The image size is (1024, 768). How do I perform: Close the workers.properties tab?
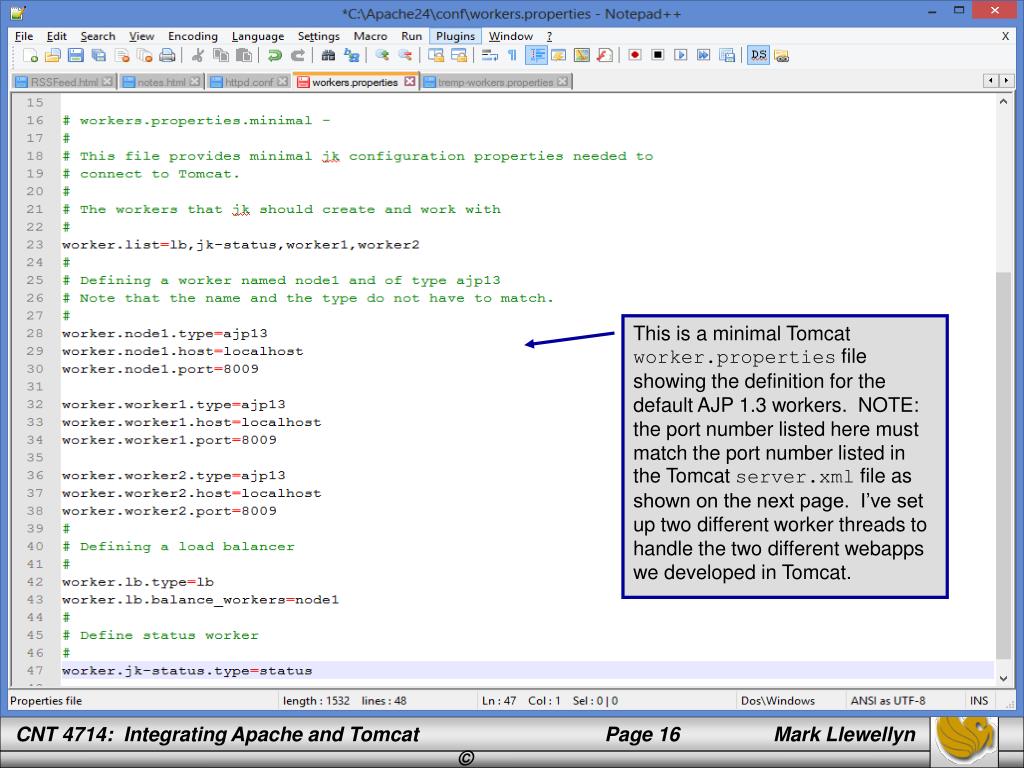[409, 82]
